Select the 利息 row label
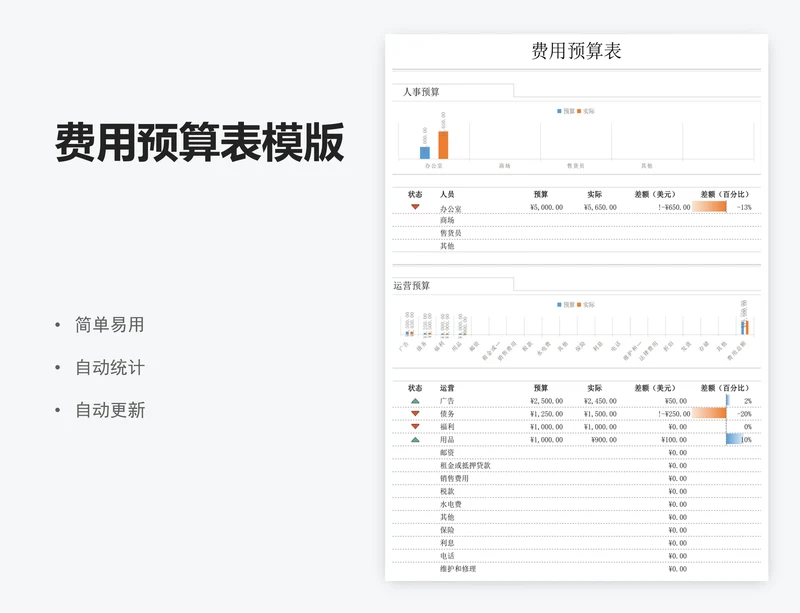Image resolution: width=800 pixels, height=613 pixels. (447, 543)
